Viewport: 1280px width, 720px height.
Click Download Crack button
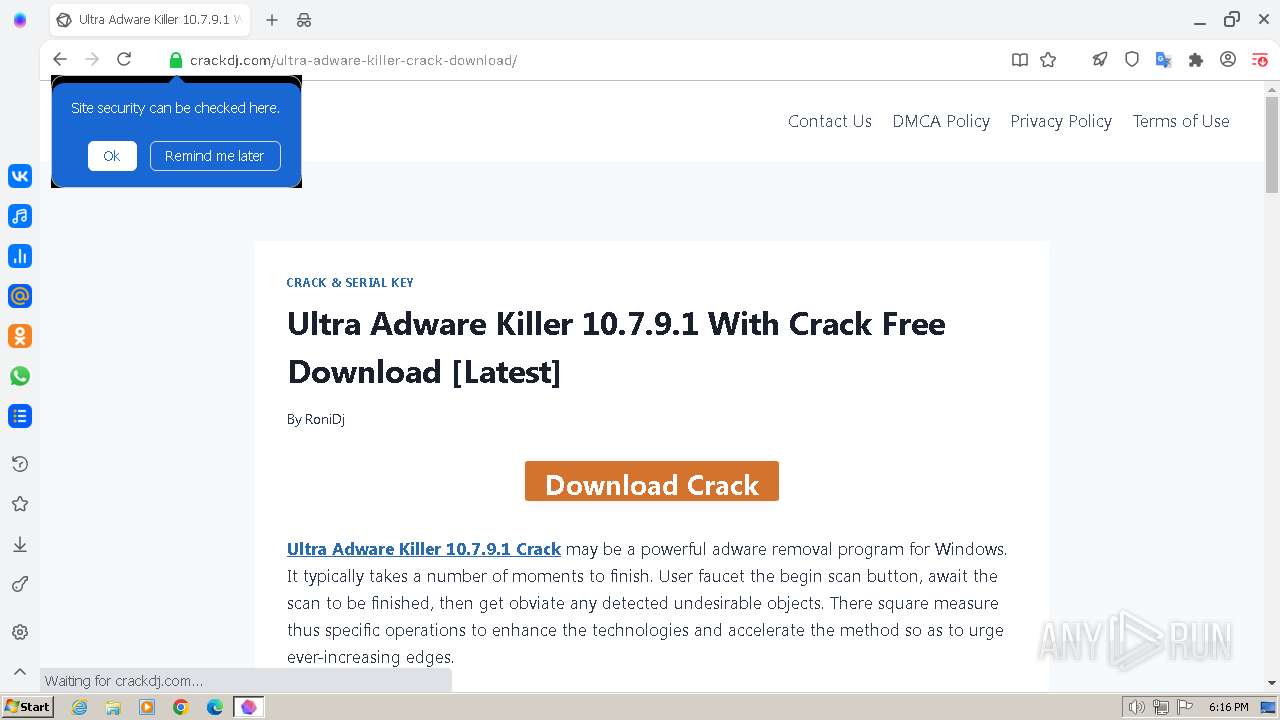[x=652, y=481]
